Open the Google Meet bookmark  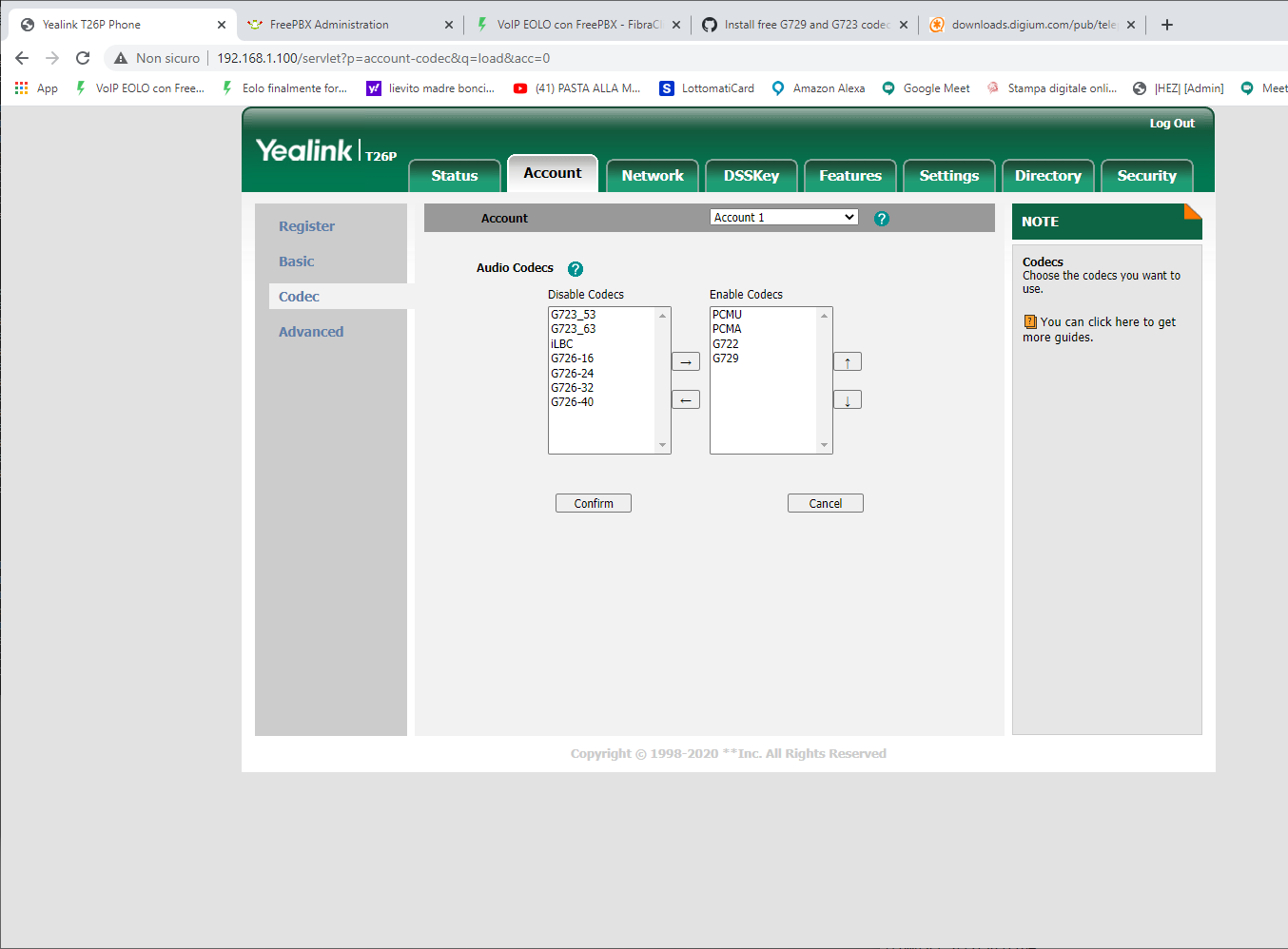click(927, 87)
